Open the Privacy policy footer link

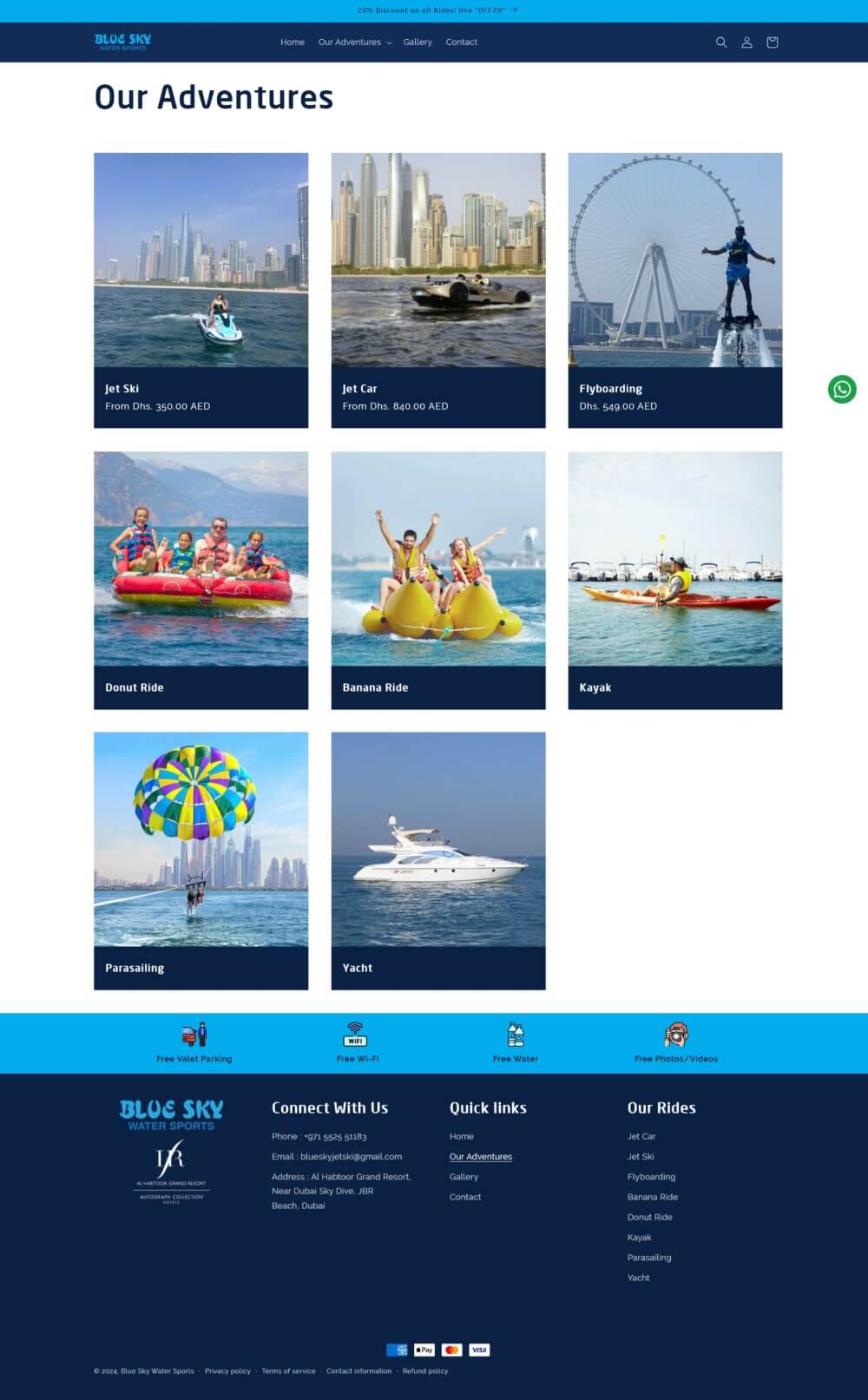tap(227, 1371)
